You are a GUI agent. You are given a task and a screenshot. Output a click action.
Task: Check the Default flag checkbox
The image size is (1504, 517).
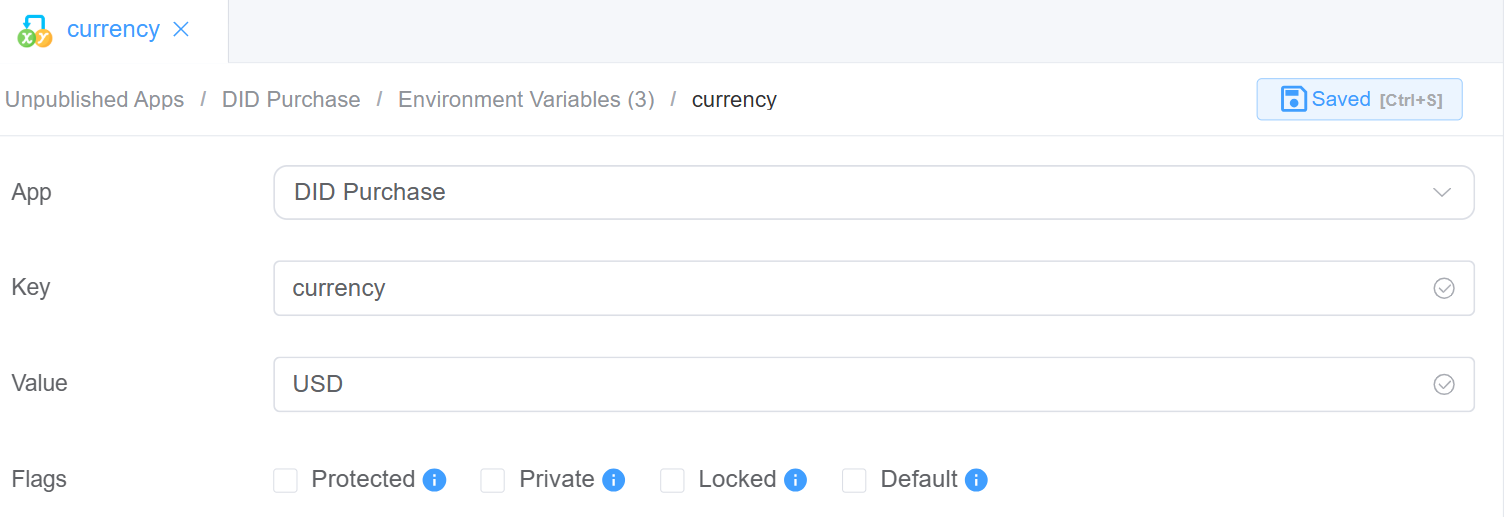point(854,481)
